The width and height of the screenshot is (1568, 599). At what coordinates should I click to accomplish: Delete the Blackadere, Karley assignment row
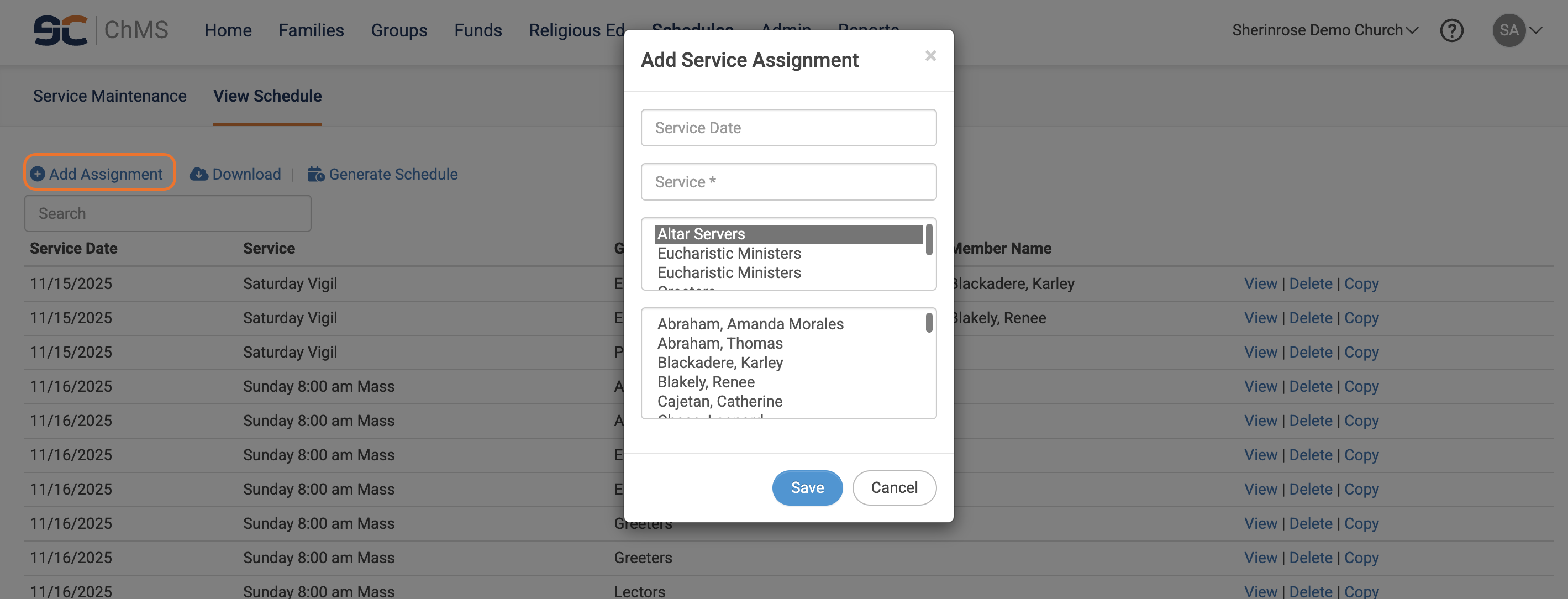click(1310, 283)
